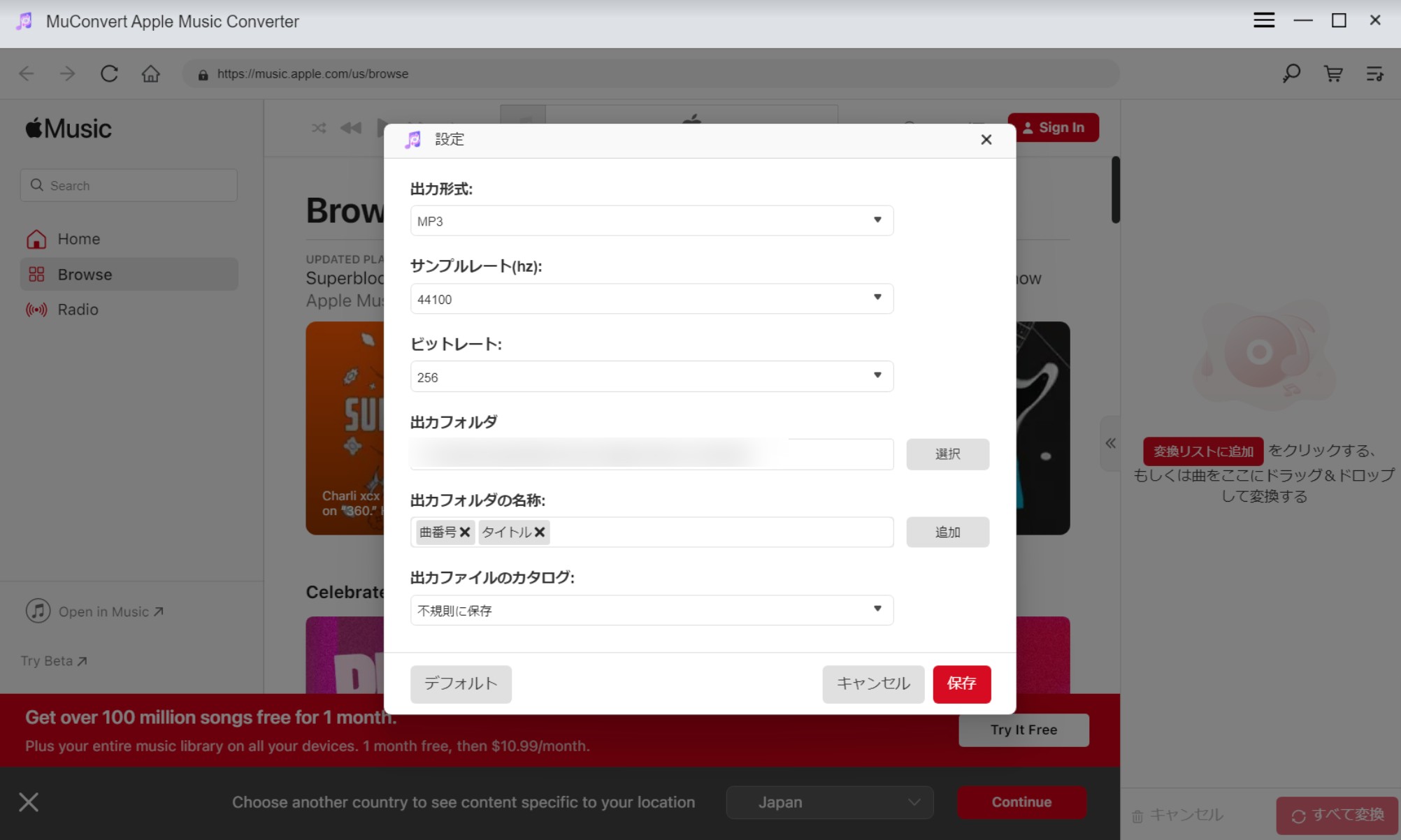Reset settings with デフォルト button
The image size is (1401, 840).
pyautogui.click(x=461, y=683)
